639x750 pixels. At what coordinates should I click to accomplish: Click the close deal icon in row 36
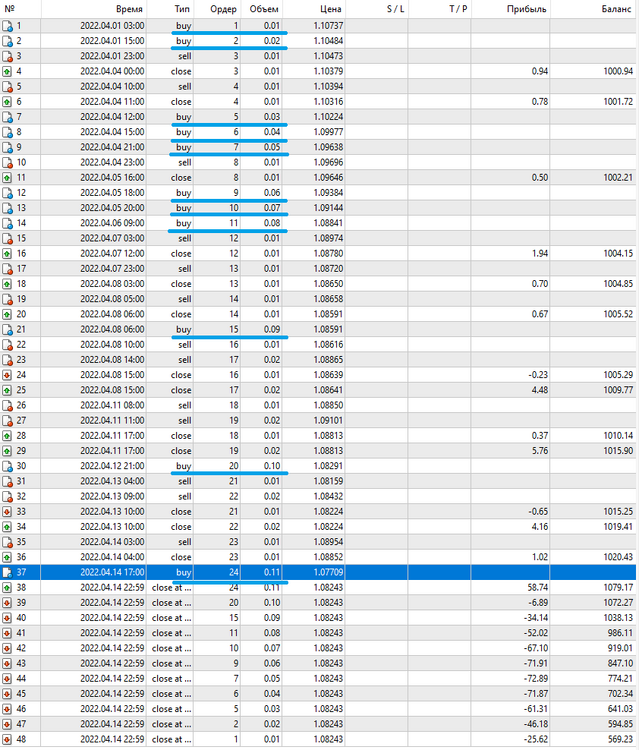coord(7,558)
